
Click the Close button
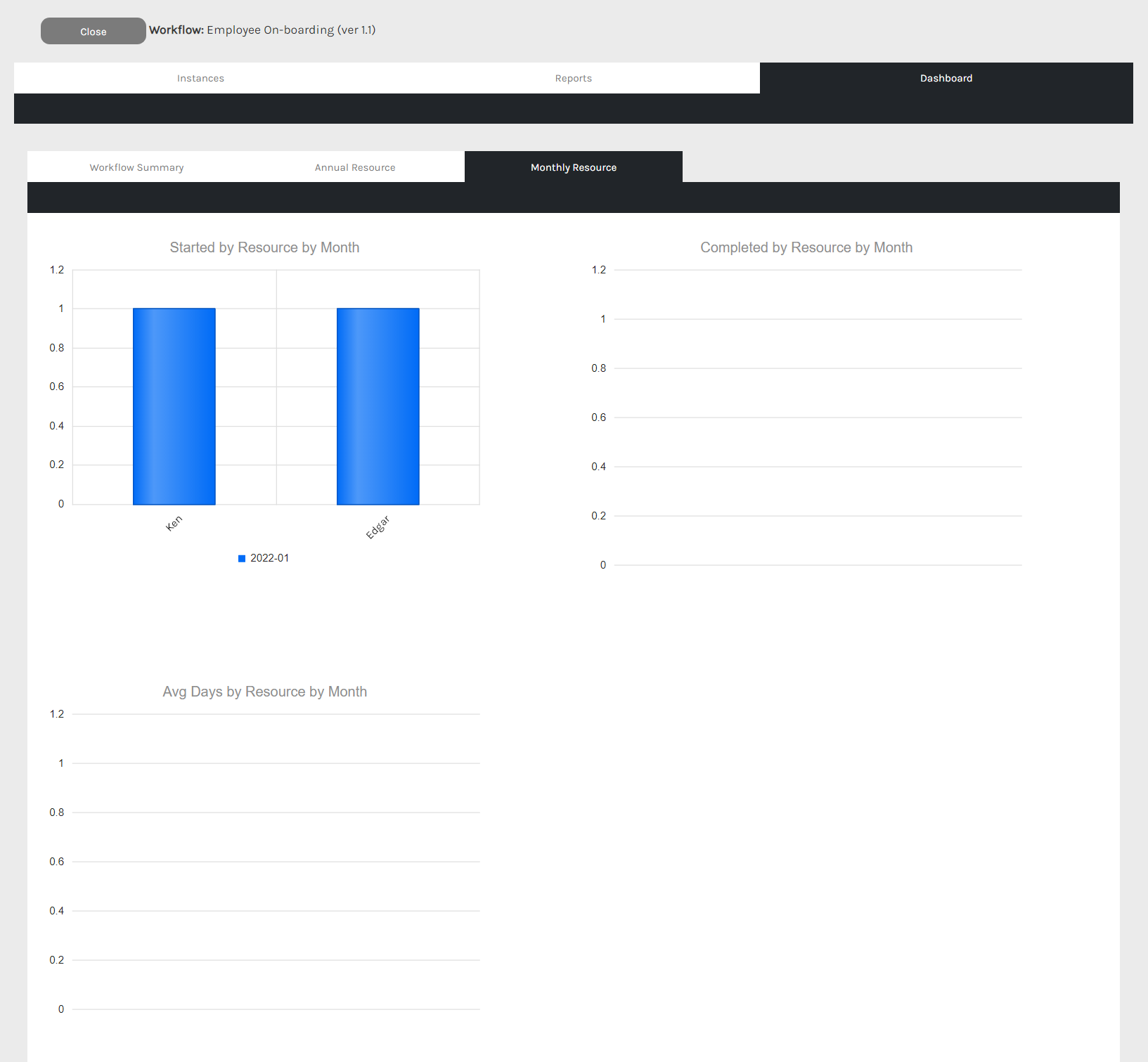click(x=93, y=32)
